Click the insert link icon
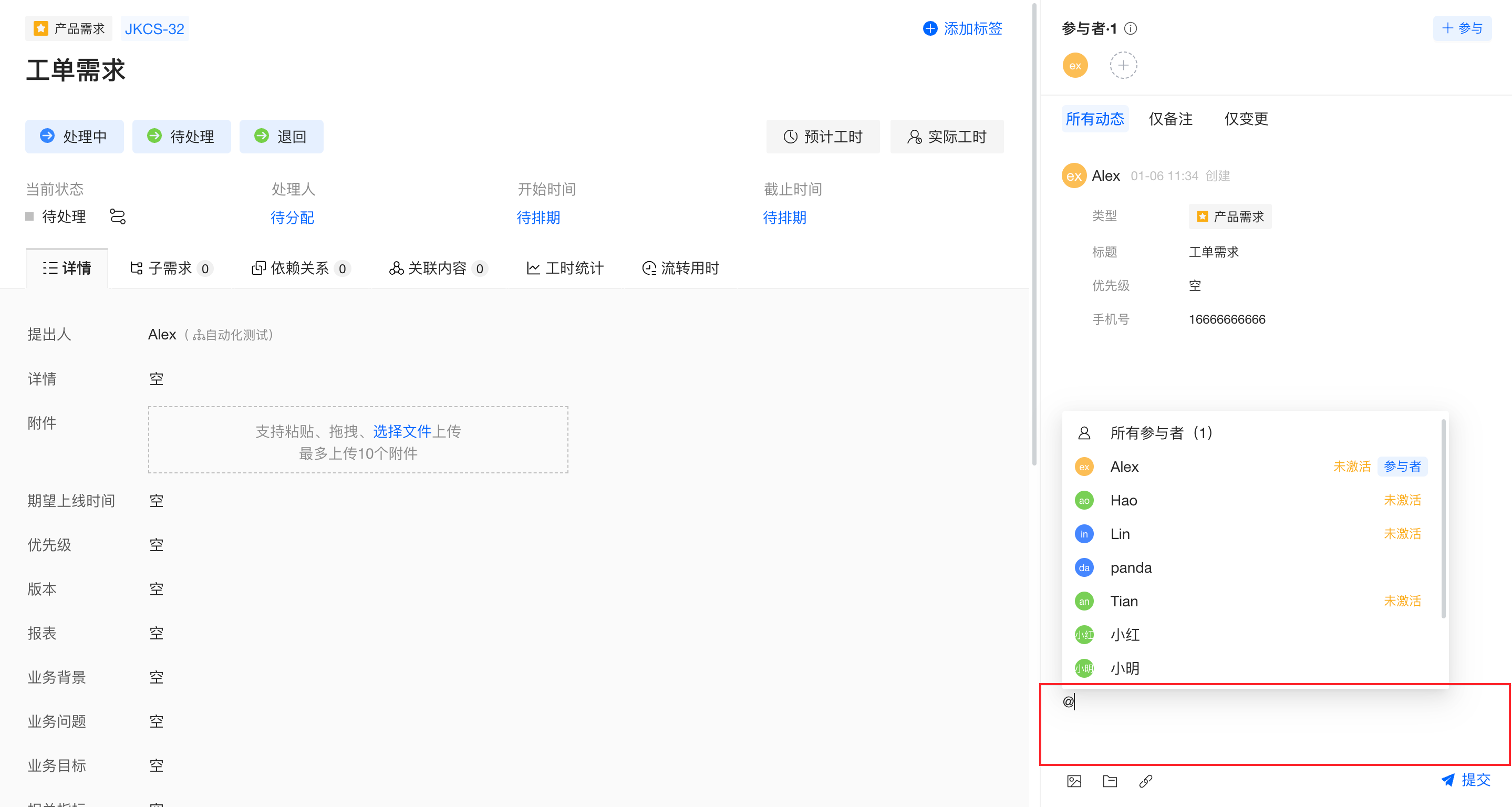This screenshot has width=1512, height=807. [1145, 781]
